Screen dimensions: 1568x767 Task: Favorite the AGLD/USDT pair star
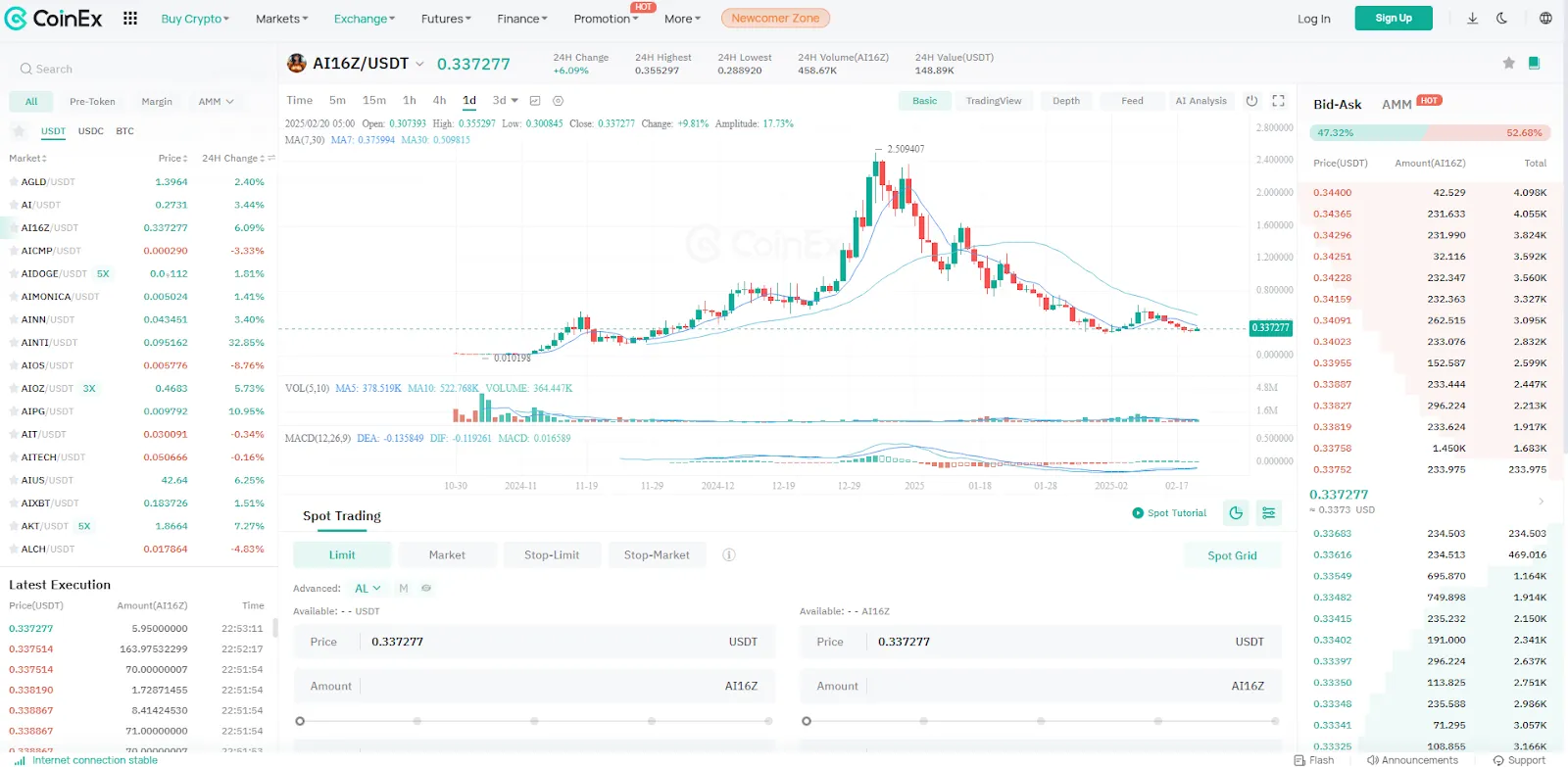pos(14,182)
